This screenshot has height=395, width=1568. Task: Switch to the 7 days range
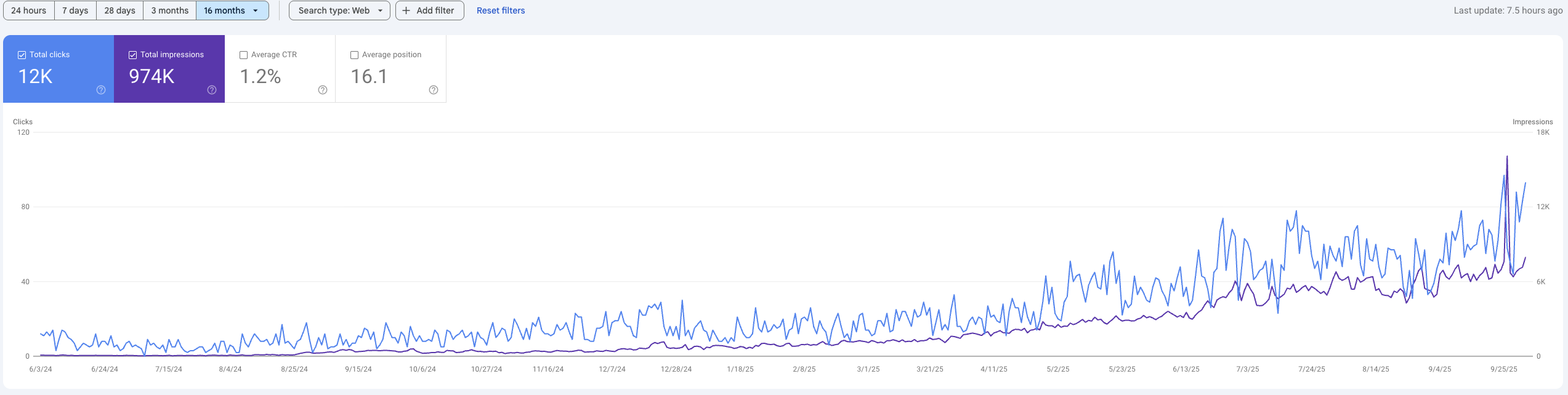75,10
